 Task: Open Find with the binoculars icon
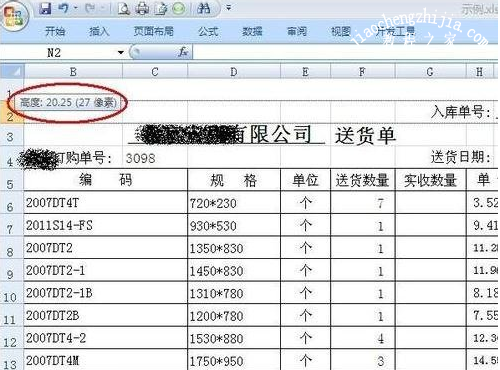[x=204, y=8]
